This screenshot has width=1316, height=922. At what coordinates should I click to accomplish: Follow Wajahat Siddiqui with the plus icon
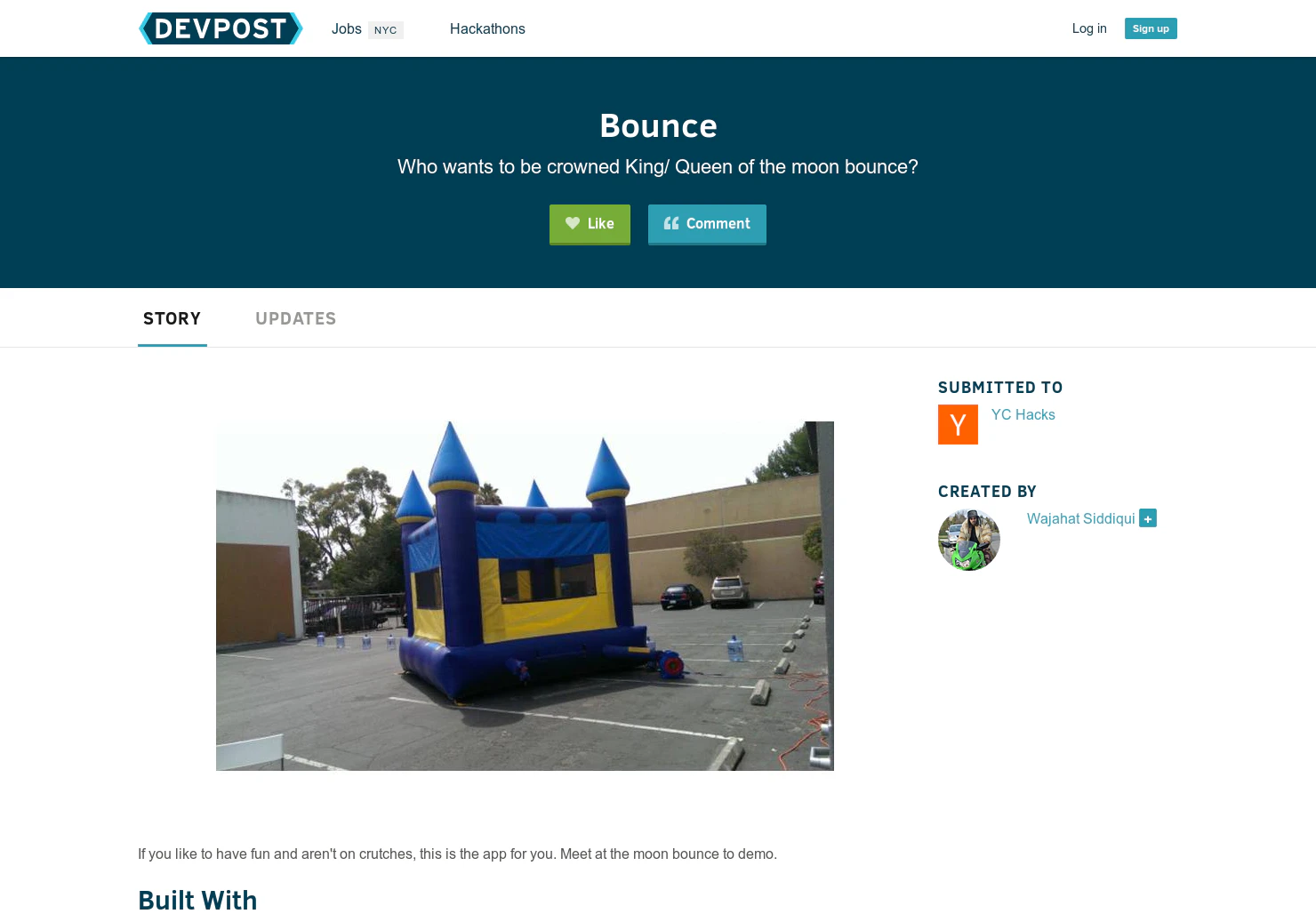tap(1148, 518)
